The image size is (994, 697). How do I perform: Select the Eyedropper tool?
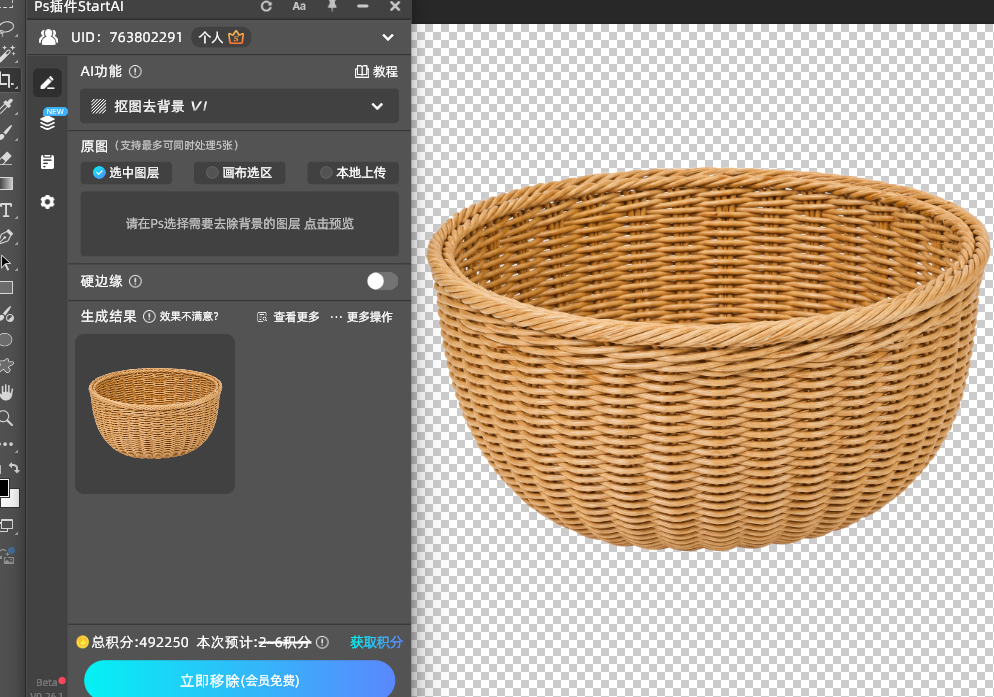(x=6, y=106)
